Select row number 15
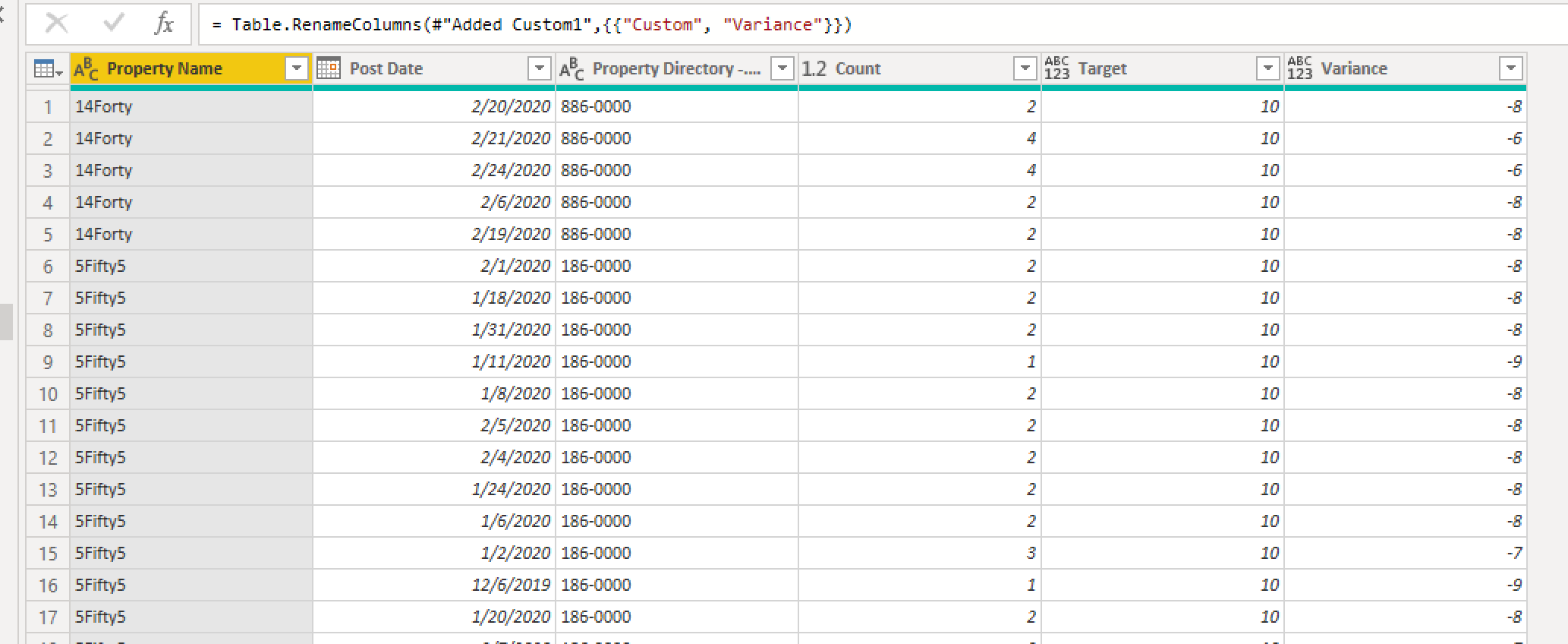The width and height of the screenshot is (1568, 644). 48,554
